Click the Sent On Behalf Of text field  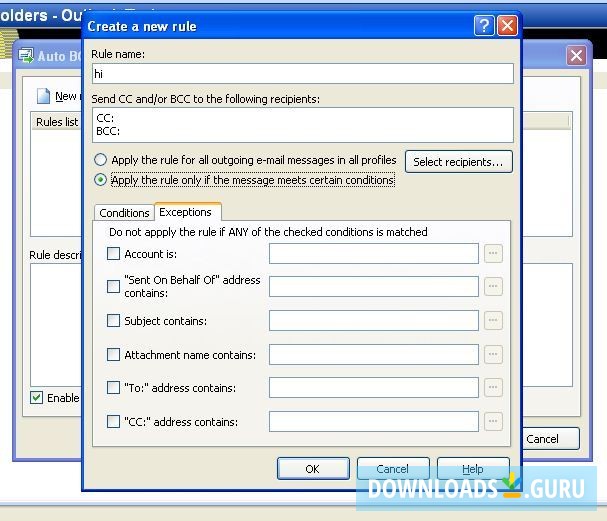[374, 286]
